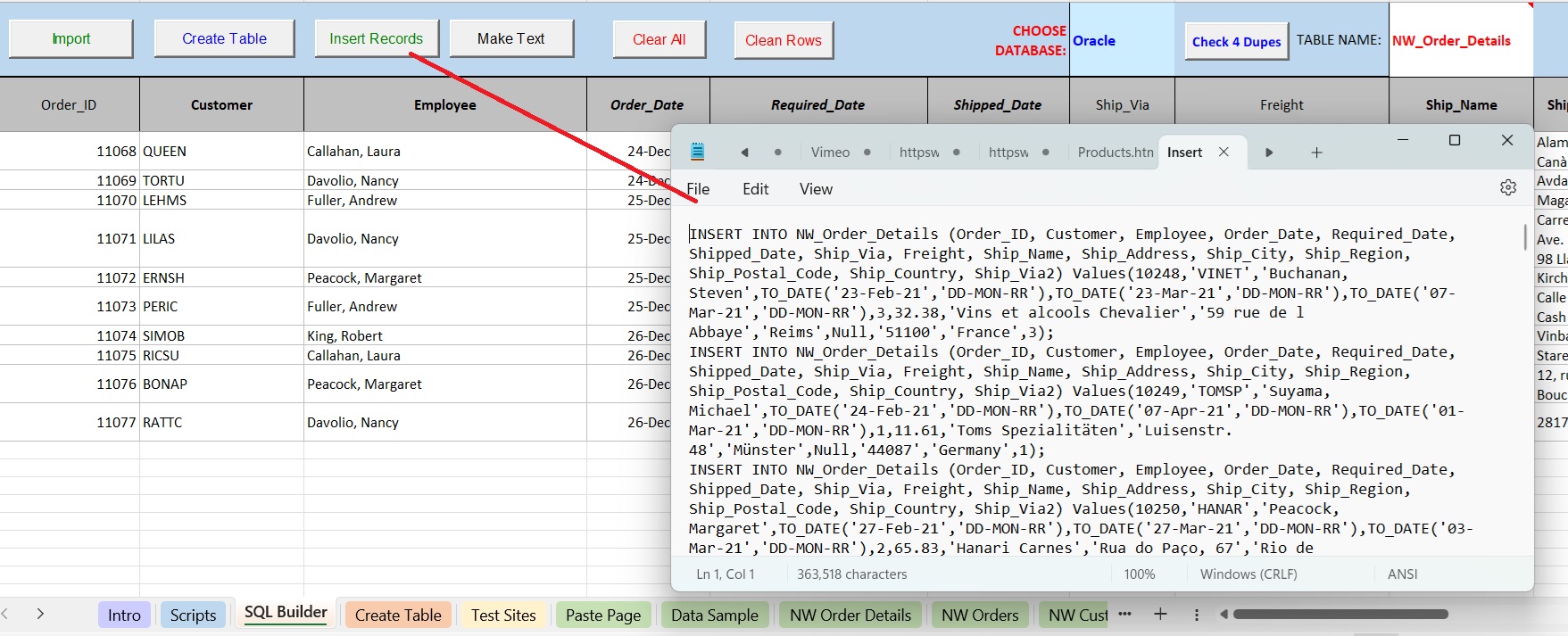Minimize the Notepad window
Viewport: 1568px width, 636px height.
[1403, 140]
